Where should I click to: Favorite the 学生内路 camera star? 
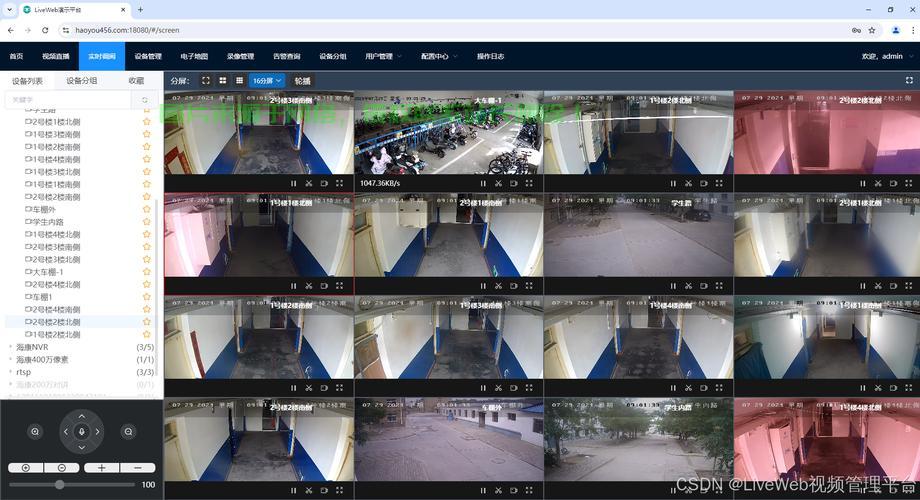pos(147,222)
